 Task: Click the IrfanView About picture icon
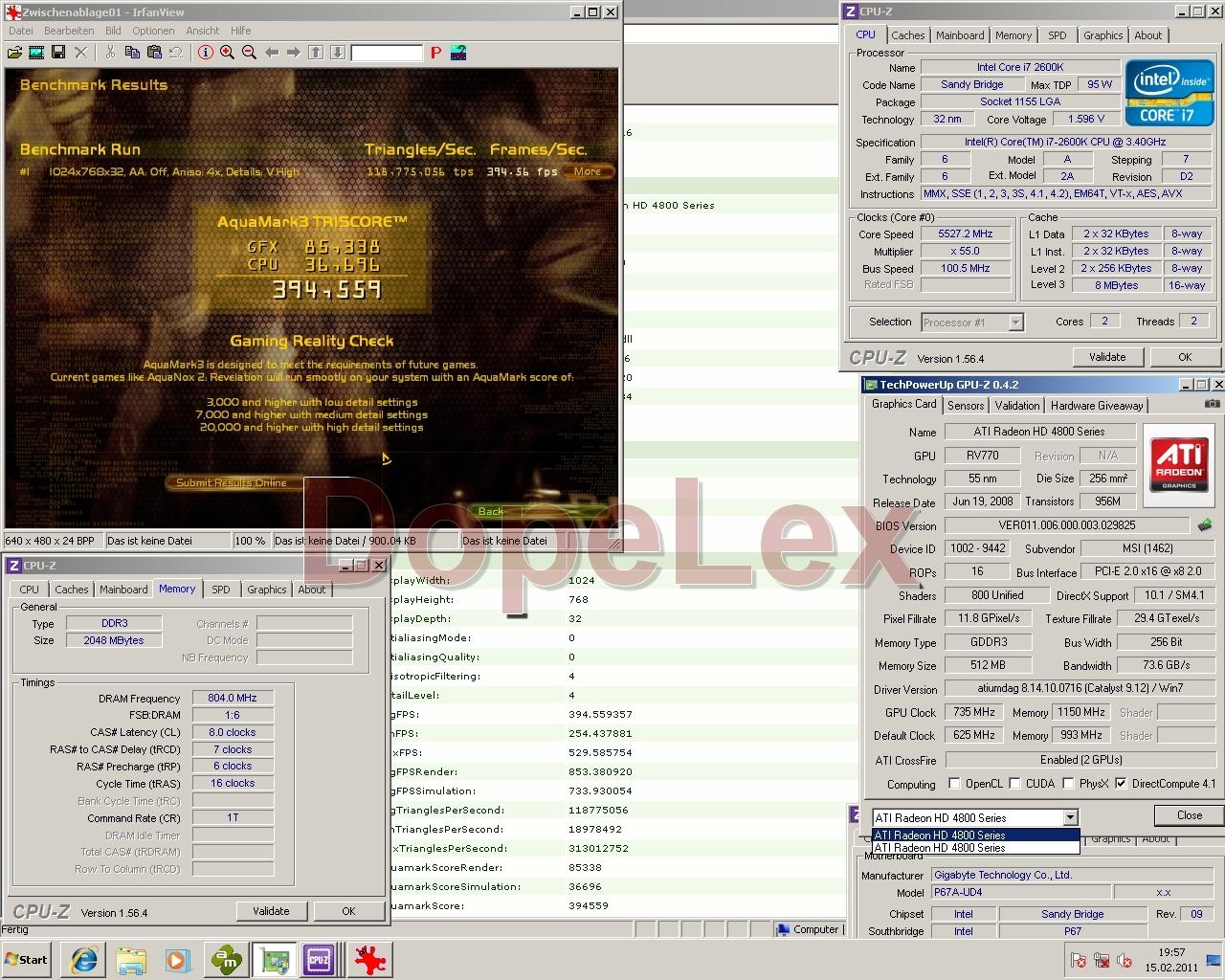458,52
